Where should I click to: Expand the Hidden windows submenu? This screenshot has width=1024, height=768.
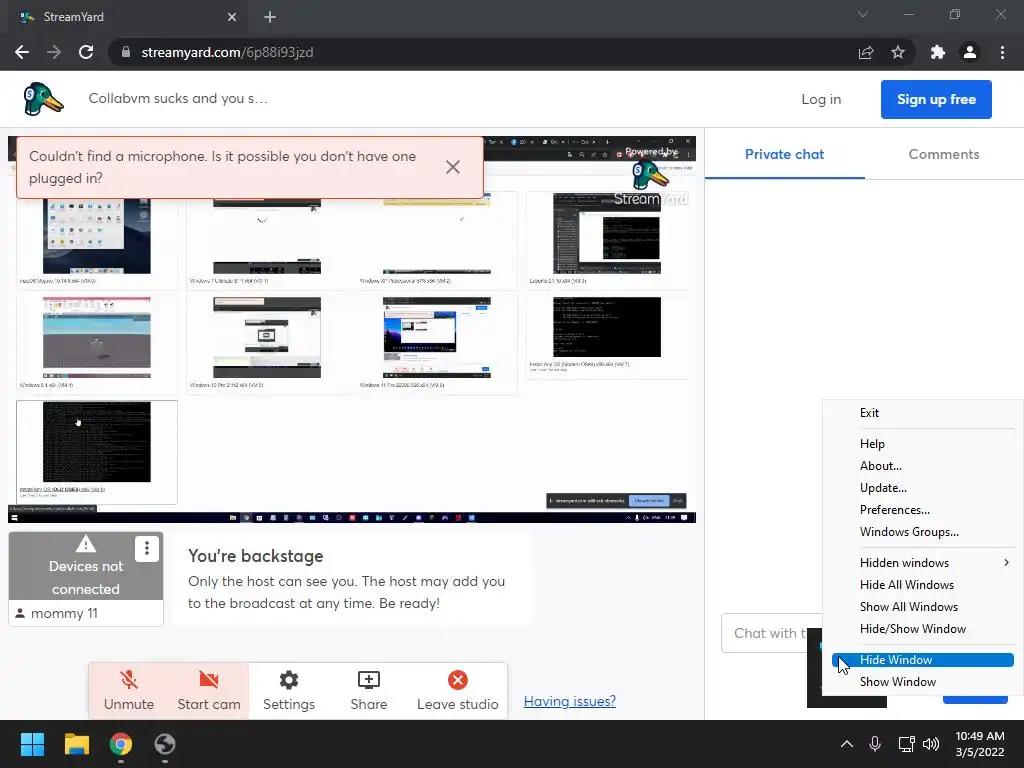pos(923,562)
